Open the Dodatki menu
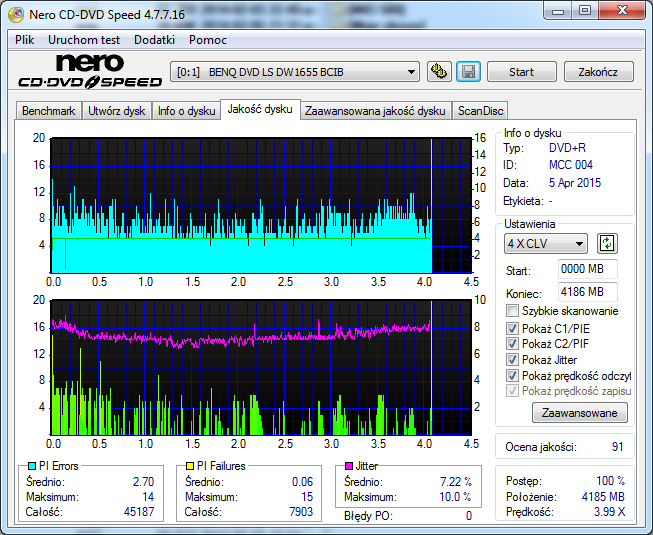Screen dimensions: 653x535 pos(154,40)
